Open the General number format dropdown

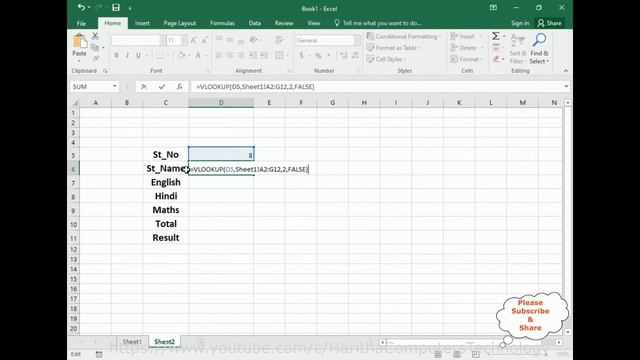click(x=357, y=40)
